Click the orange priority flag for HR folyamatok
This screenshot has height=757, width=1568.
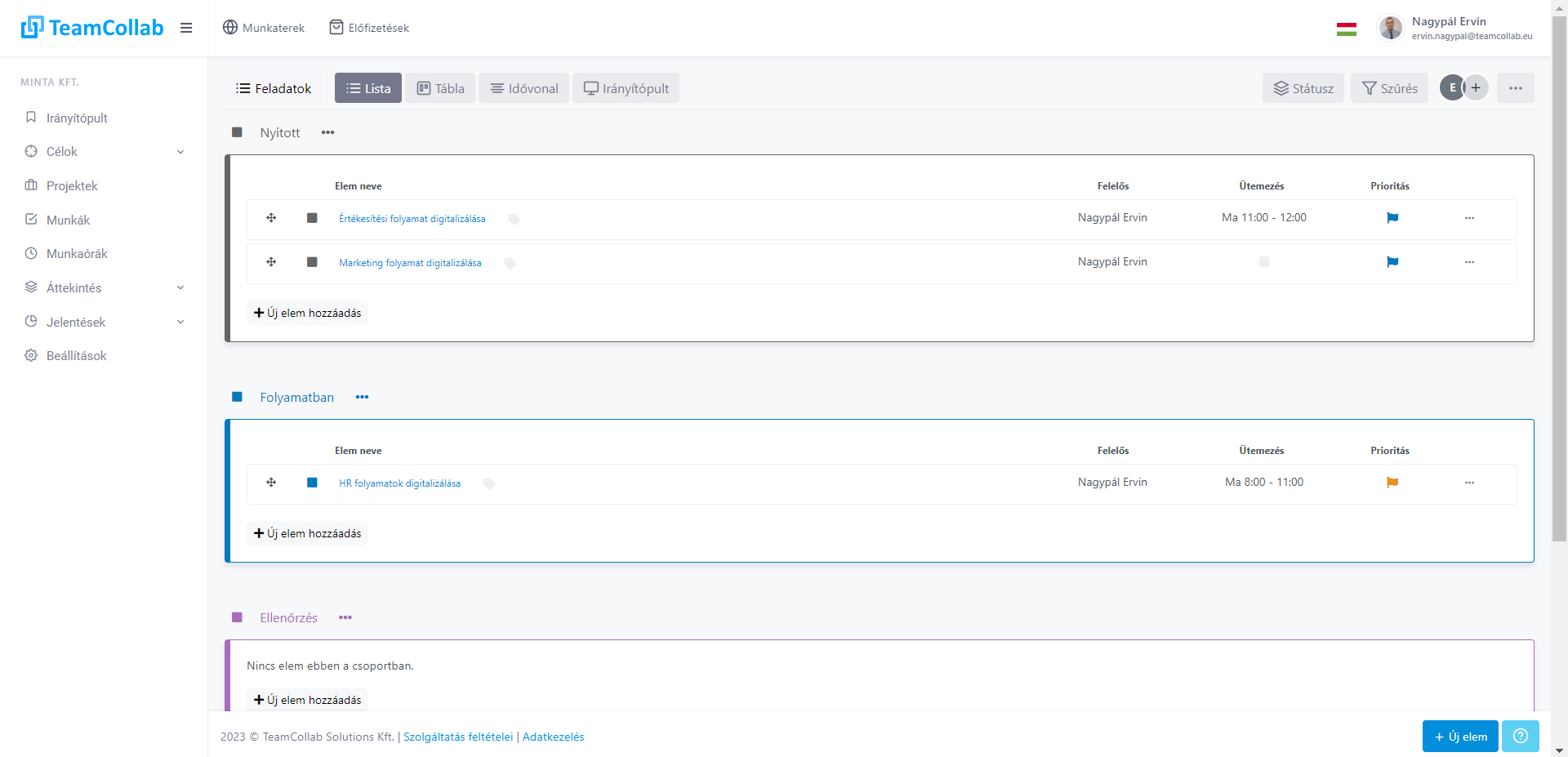coord(1392,483)
